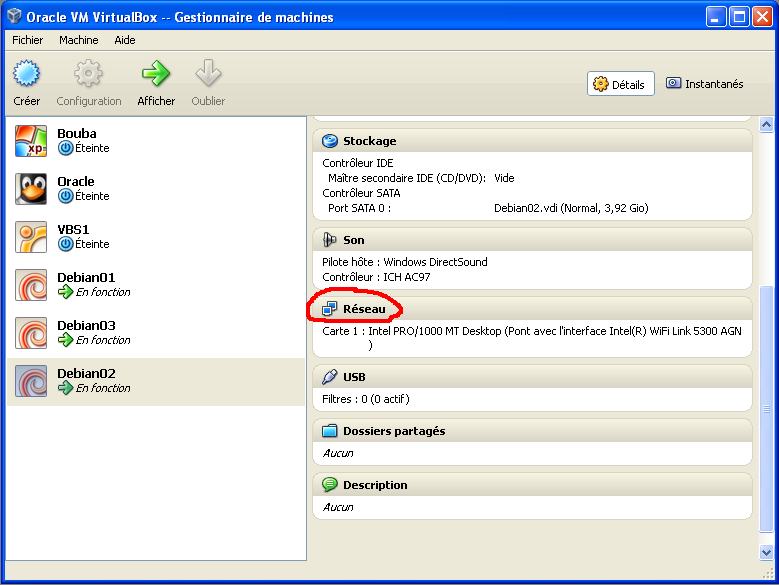779x585 pixels.
Task: Click Aucun under Dossiers partagés
Action: tap(338, 453)
